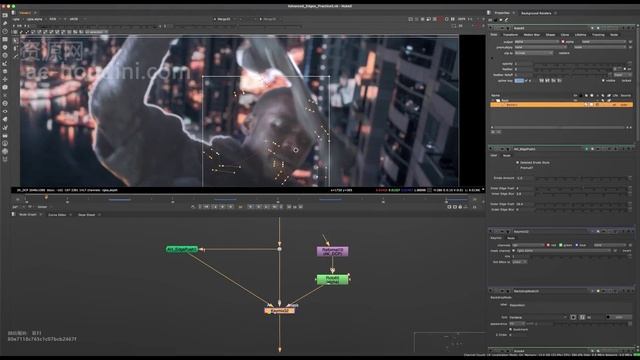The height and width of the screenshot is (360, 640).
Task: Pick the Roto add points tool in viewer
Action: pos(16,49)
